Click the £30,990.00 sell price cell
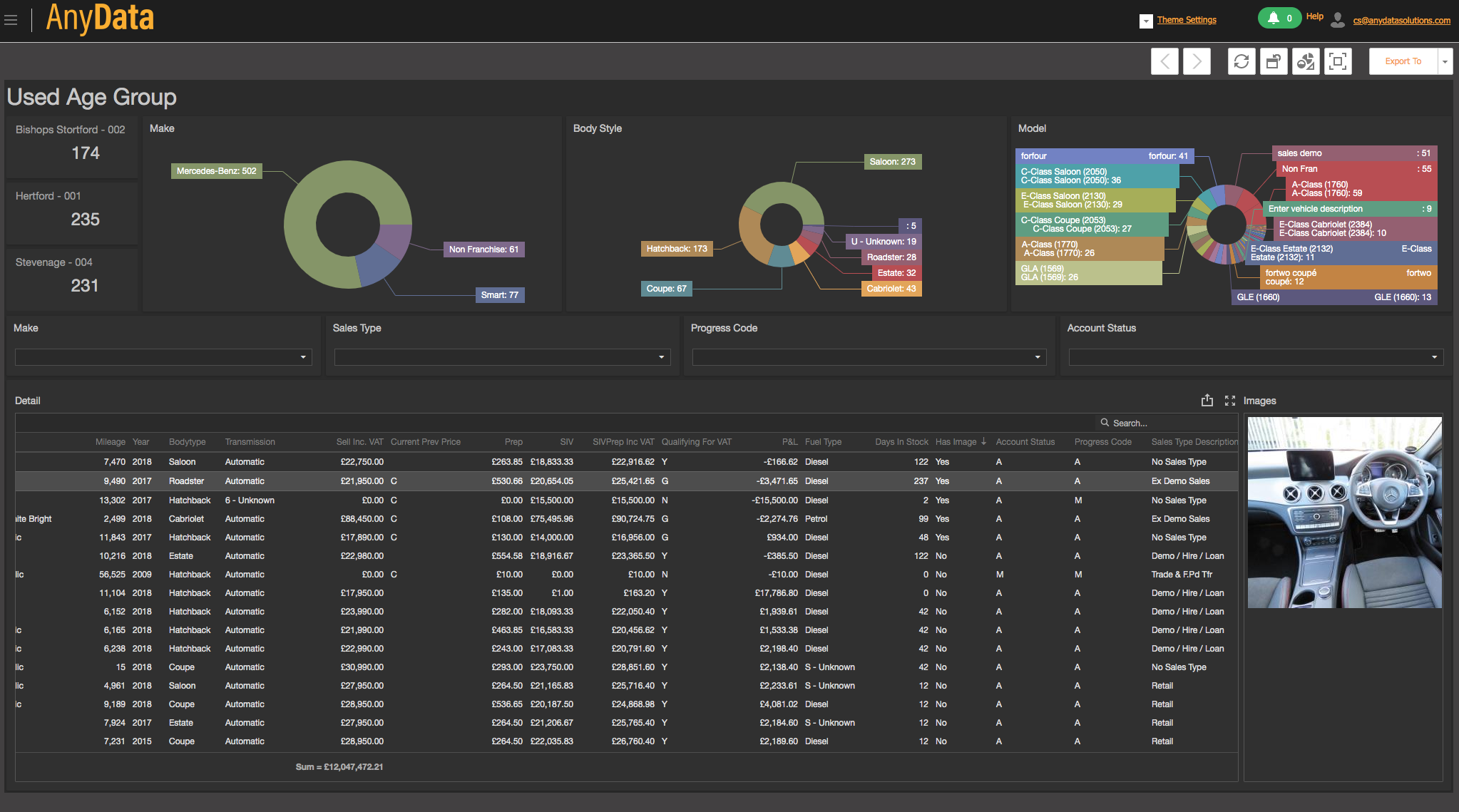The width and height of the screenshot is (1459, 812). click(x=362, y=667)
